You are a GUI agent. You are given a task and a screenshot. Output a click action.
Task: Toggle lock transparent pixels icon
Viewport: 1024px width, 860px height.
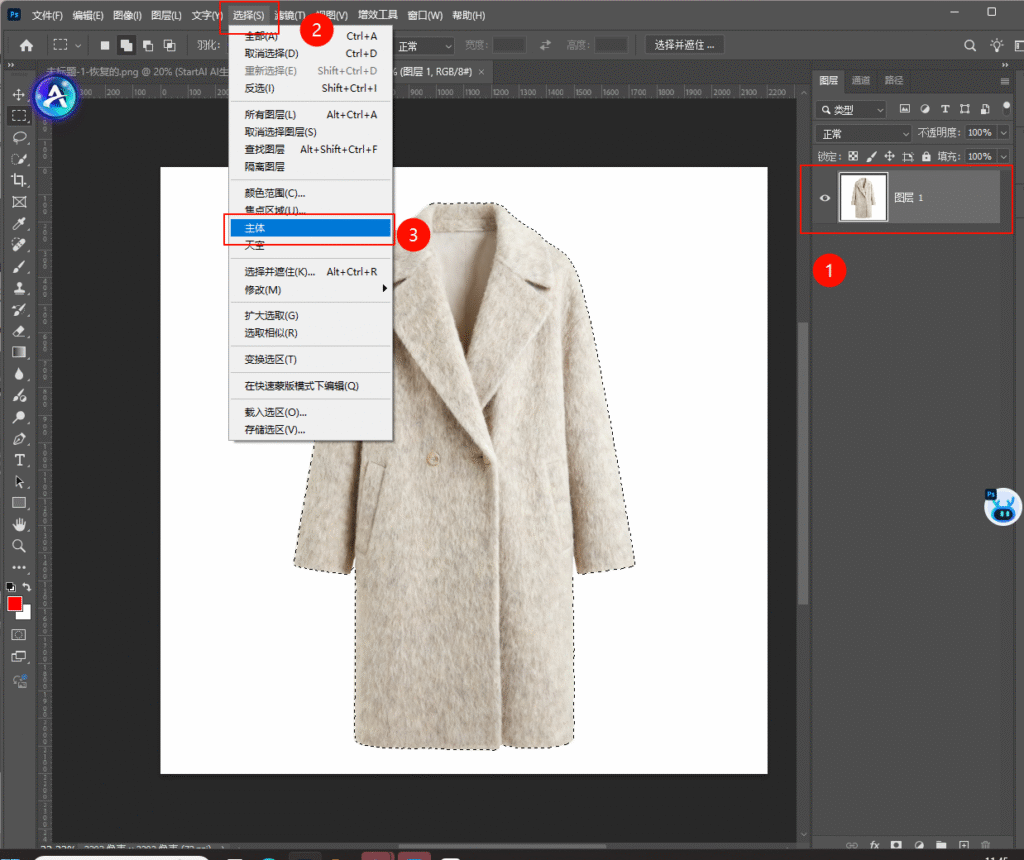coord(853,157)
